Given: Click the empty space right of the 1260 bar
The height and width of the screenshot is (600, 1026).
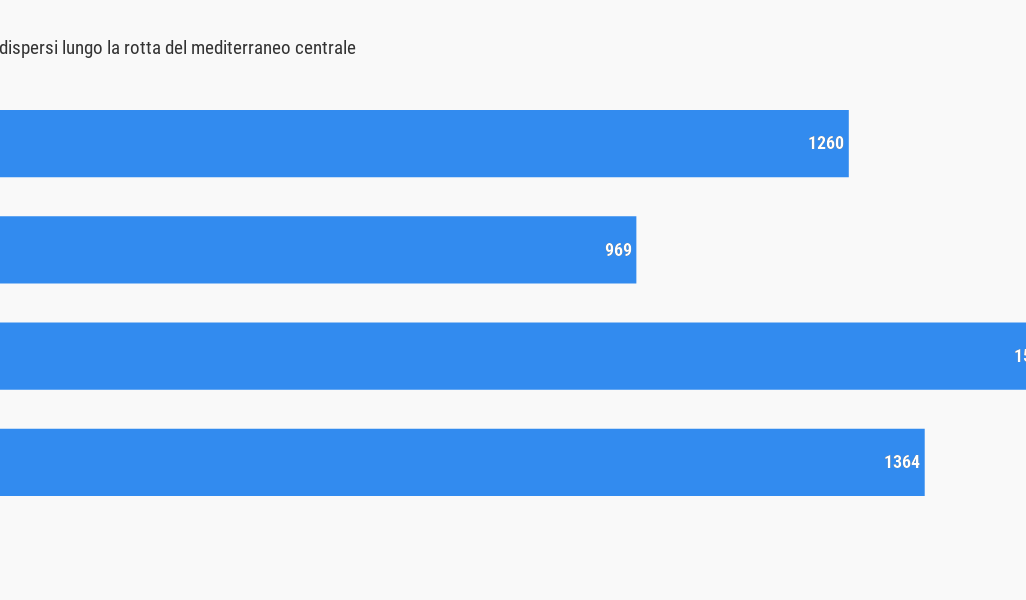Looking at the screenshot, I should click(937, 143).
